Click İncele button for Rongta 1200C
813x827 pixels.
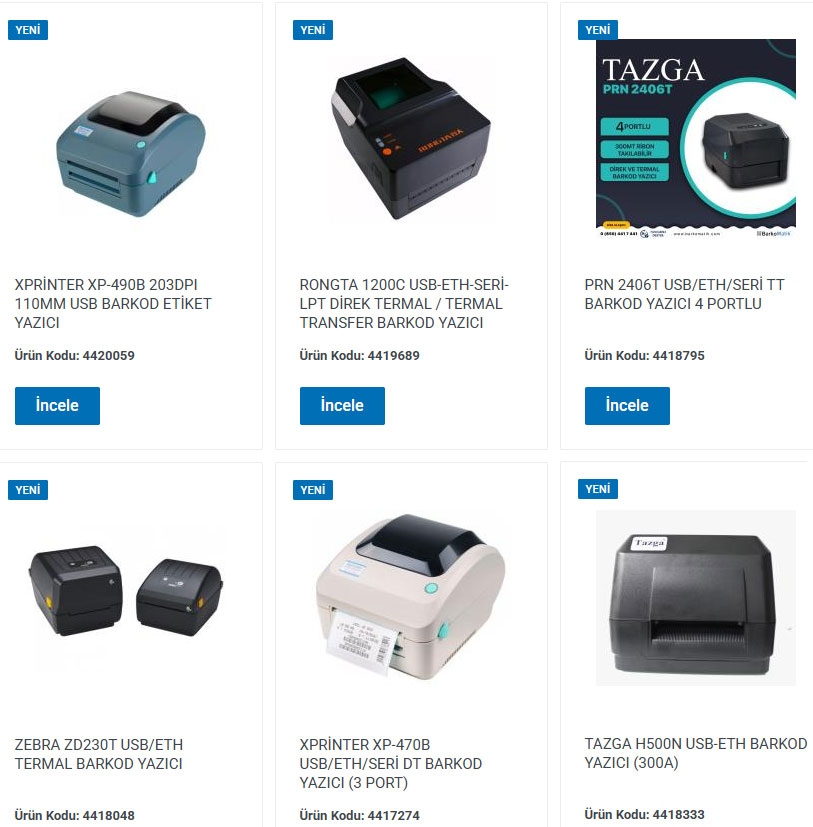(x=342, y=406)
